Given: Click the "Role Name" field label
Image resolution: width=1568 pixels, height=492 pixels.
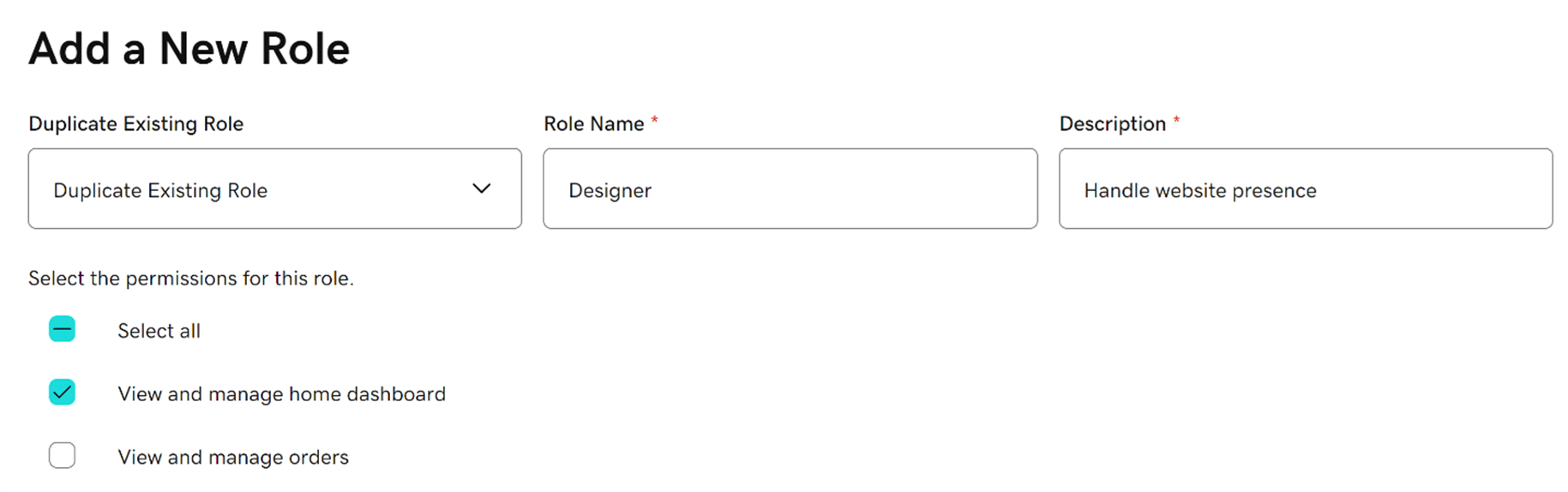Looking at the screenshot, I should click(x=593, y=123).
